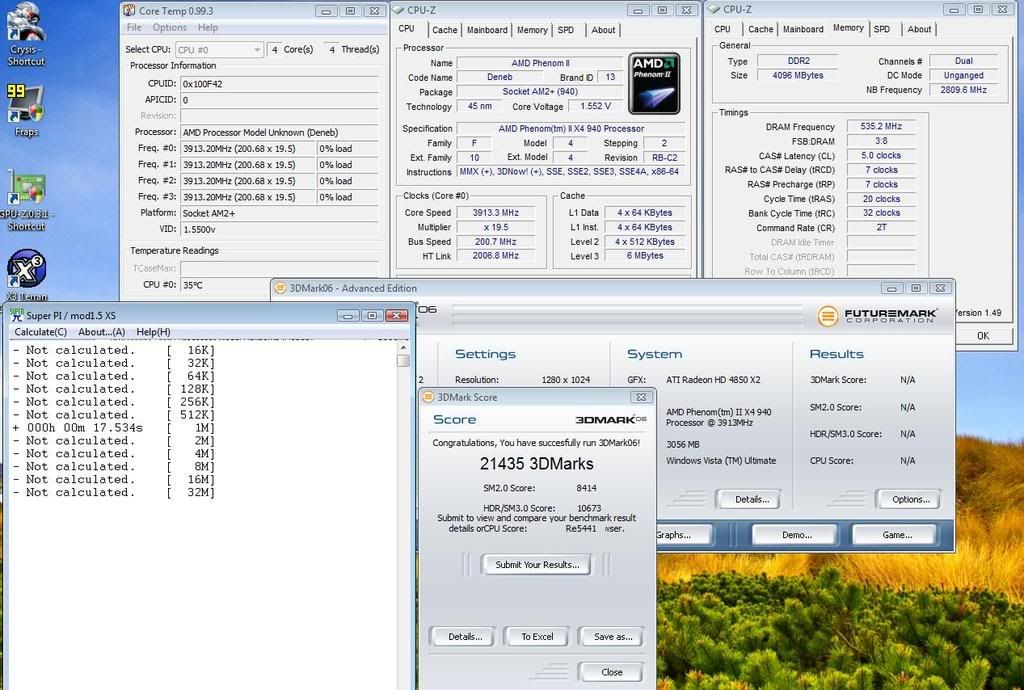This screenshot has height=690, width=1024.
Task: Click the Graphs button in 3DMark06
Action: click(684, 535)
